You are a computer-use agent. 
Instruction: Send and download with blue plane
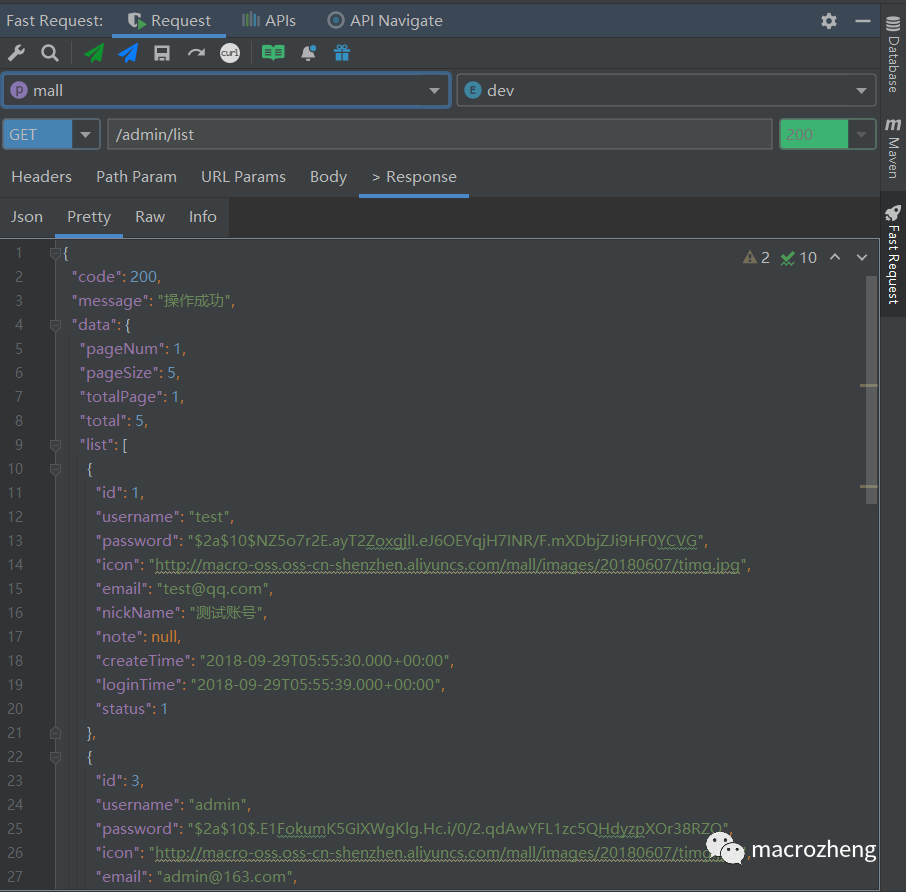click(128, 53)
